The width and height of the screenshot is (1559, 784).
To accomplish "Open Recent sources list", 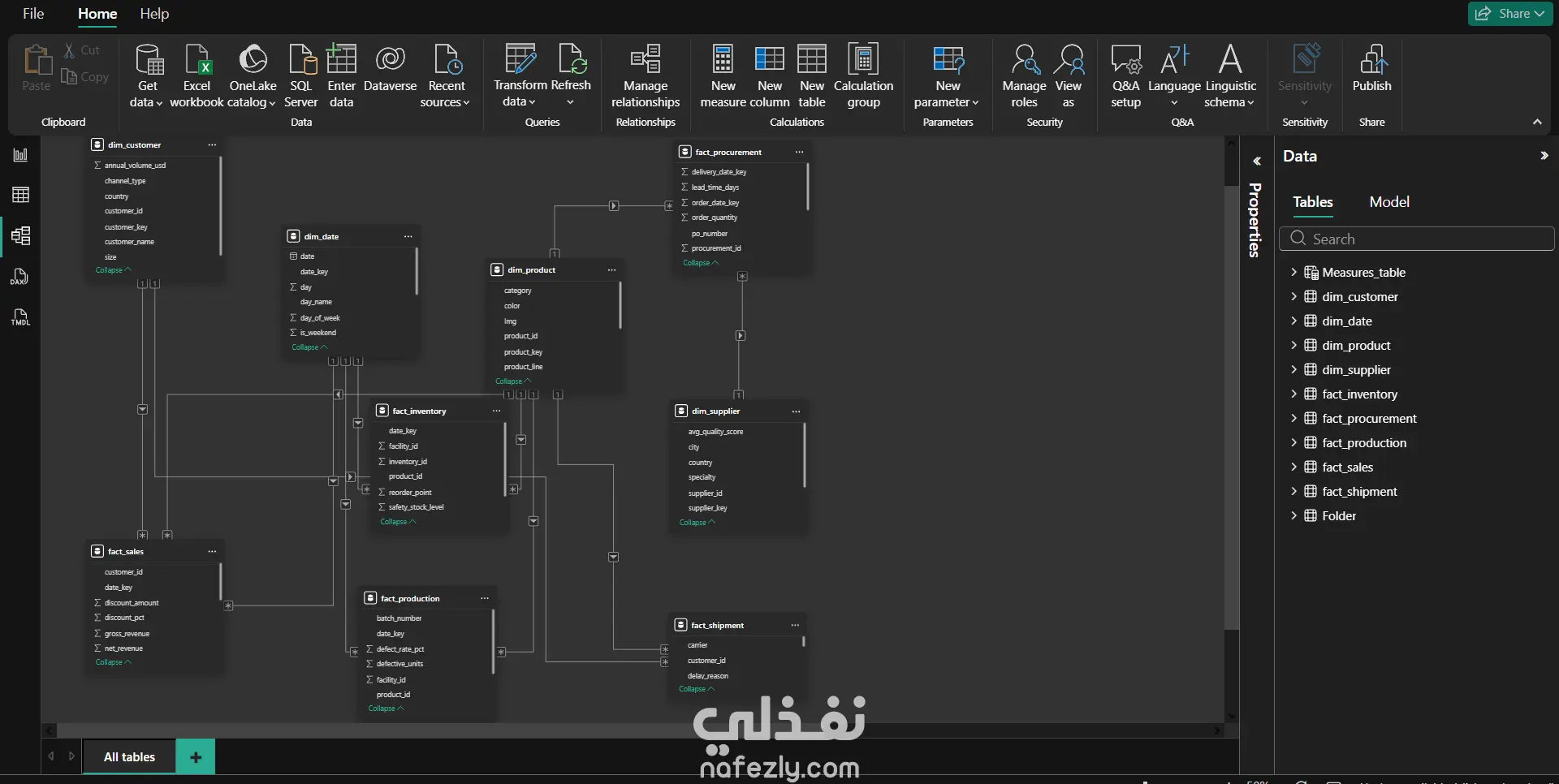I will click(x=446, y=75).
